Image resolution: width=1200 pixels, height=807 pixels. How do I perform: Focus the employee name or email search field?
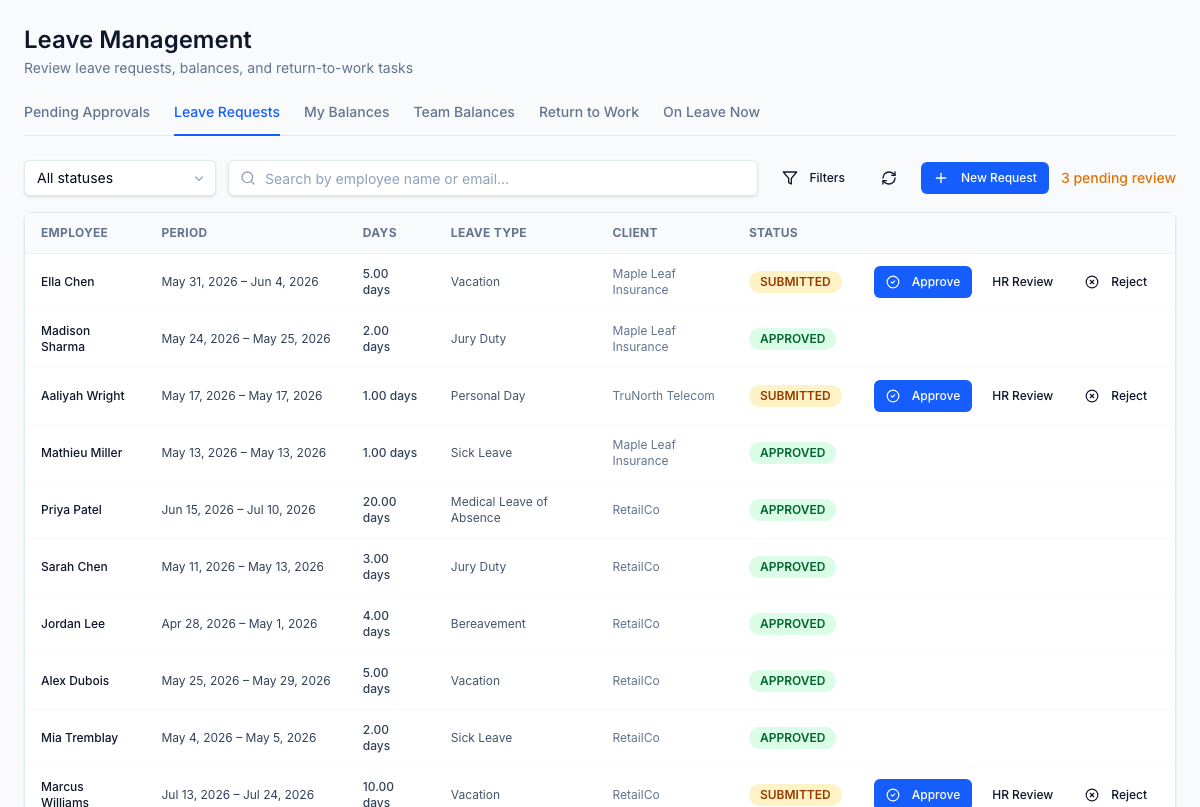click(493, 178)
